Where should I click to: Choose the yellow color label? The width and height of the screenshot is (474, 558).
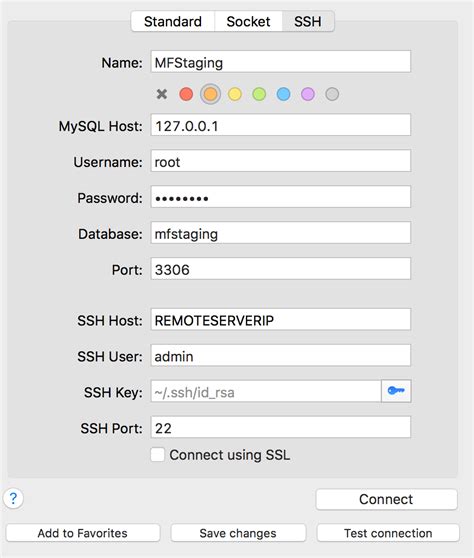(x=235, y=94)
